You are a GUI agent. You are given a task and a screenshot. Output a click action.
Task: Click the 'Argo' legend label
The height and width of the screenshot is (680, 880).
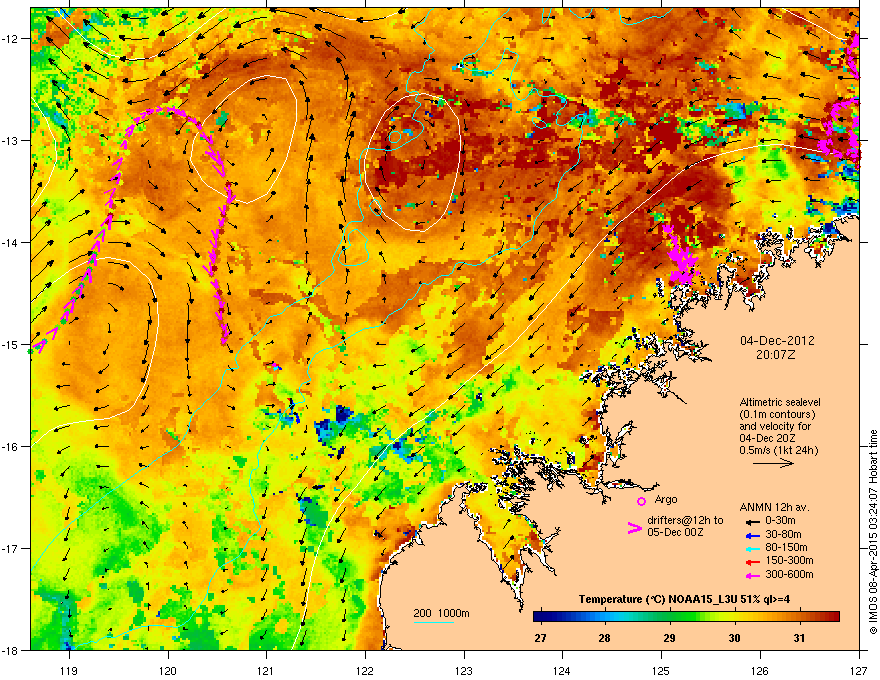[666, 499]
